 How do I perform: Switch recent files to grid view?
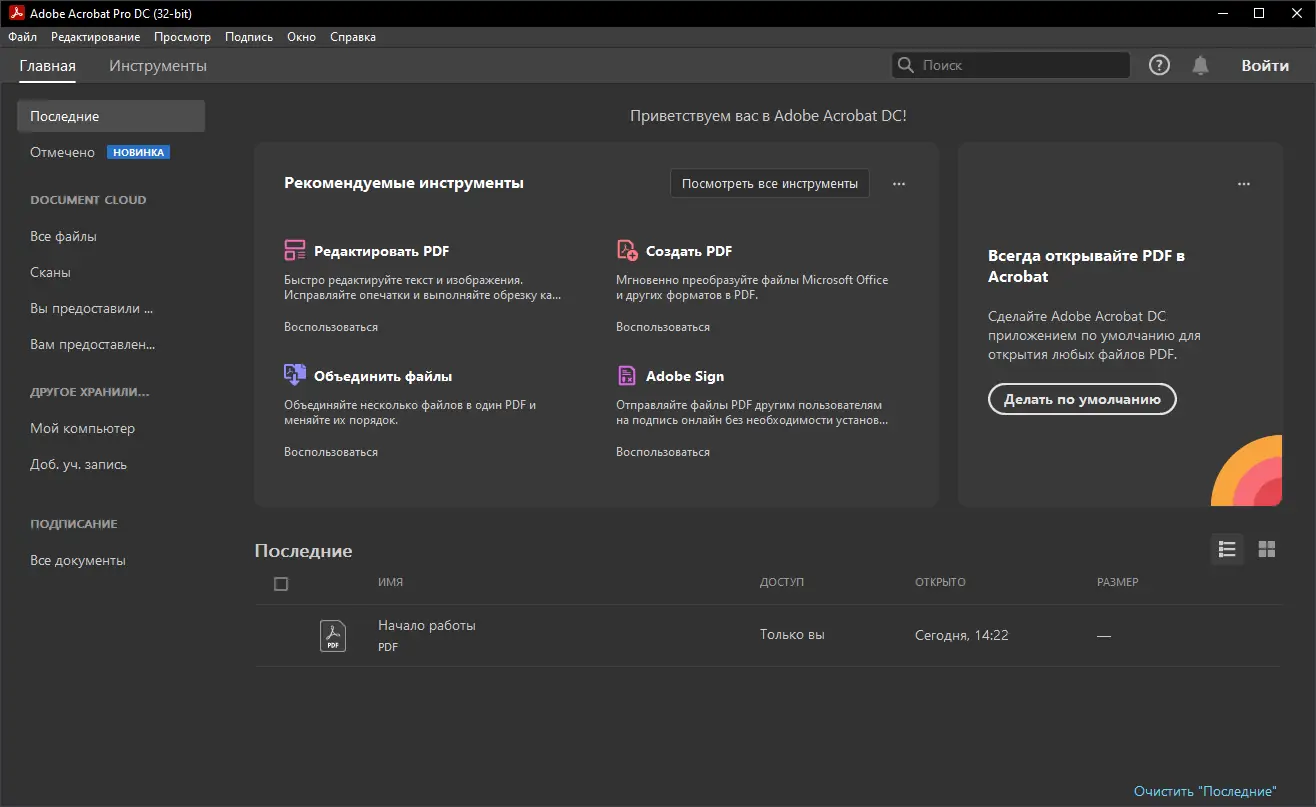point(1266,549)
